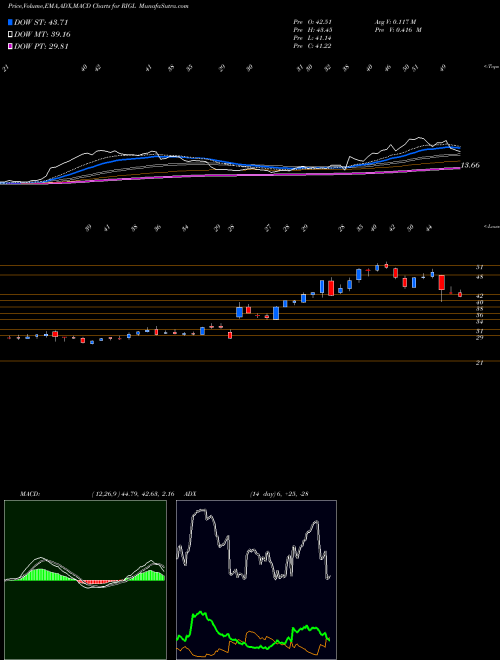Click the 38 price level label
This screenshot has width=500, height=660.
479,309
